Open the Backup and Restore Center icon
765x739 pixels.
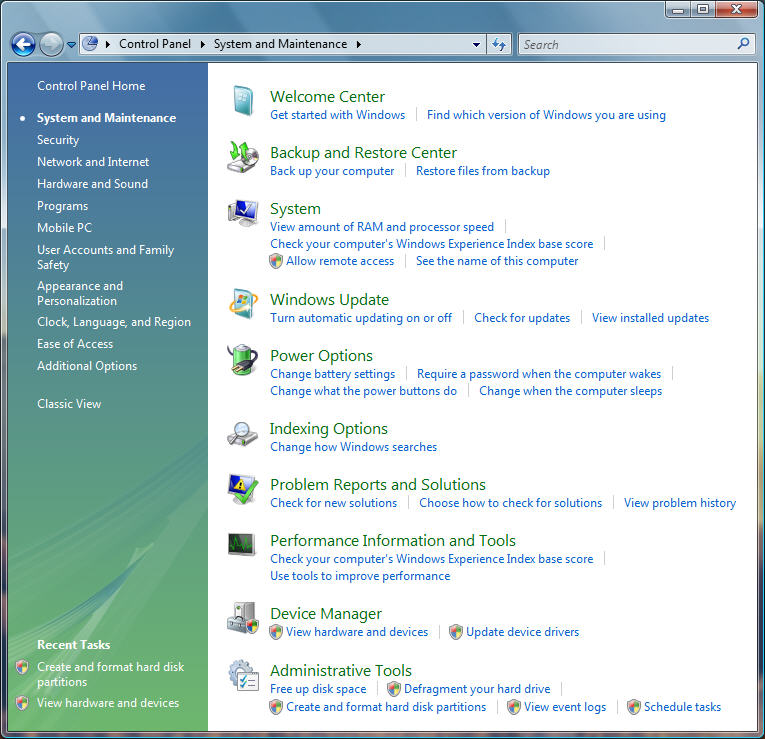tap(243, 159)
